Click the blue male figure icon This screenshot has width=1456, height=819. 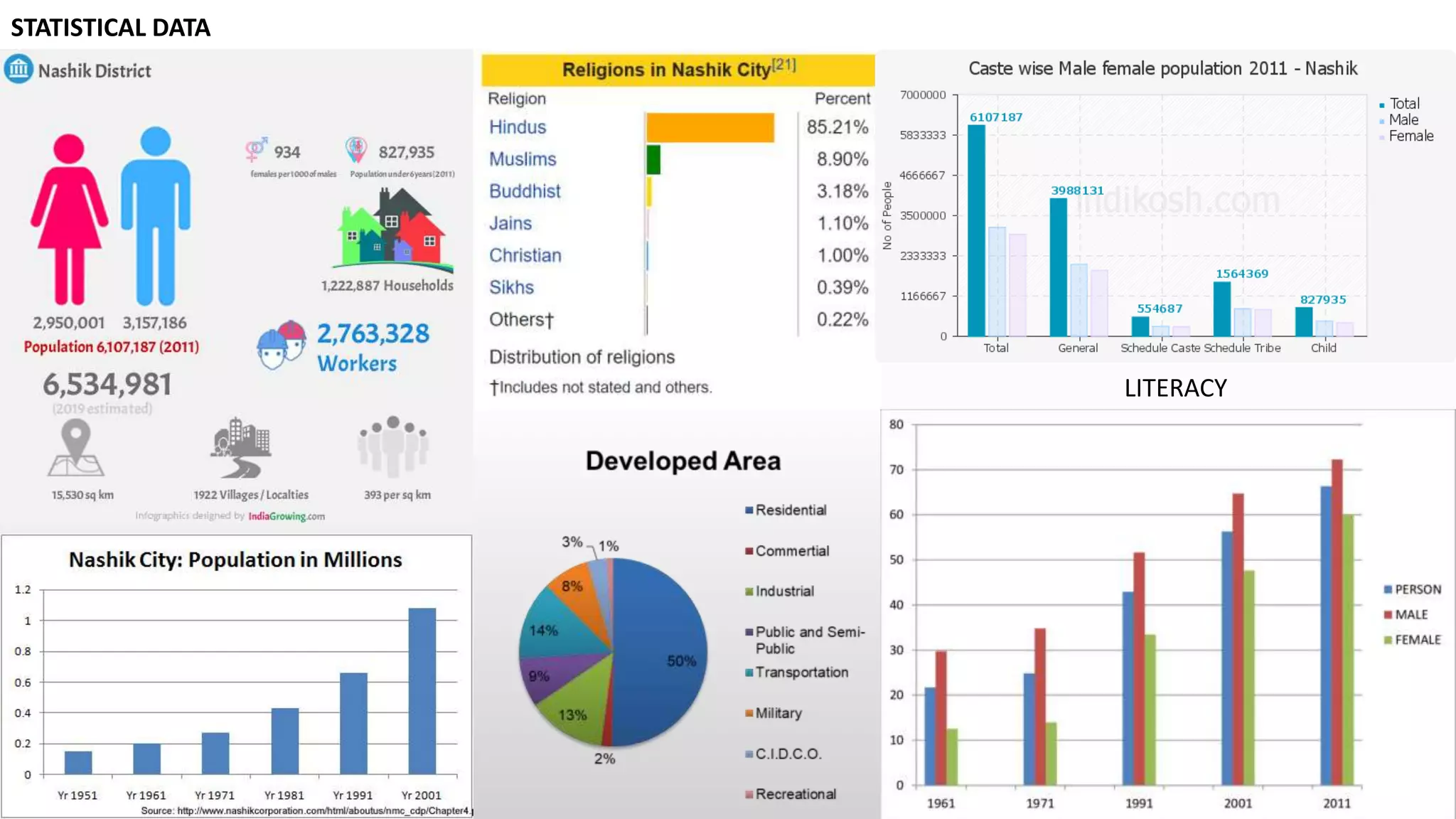[x=156, y=216]
